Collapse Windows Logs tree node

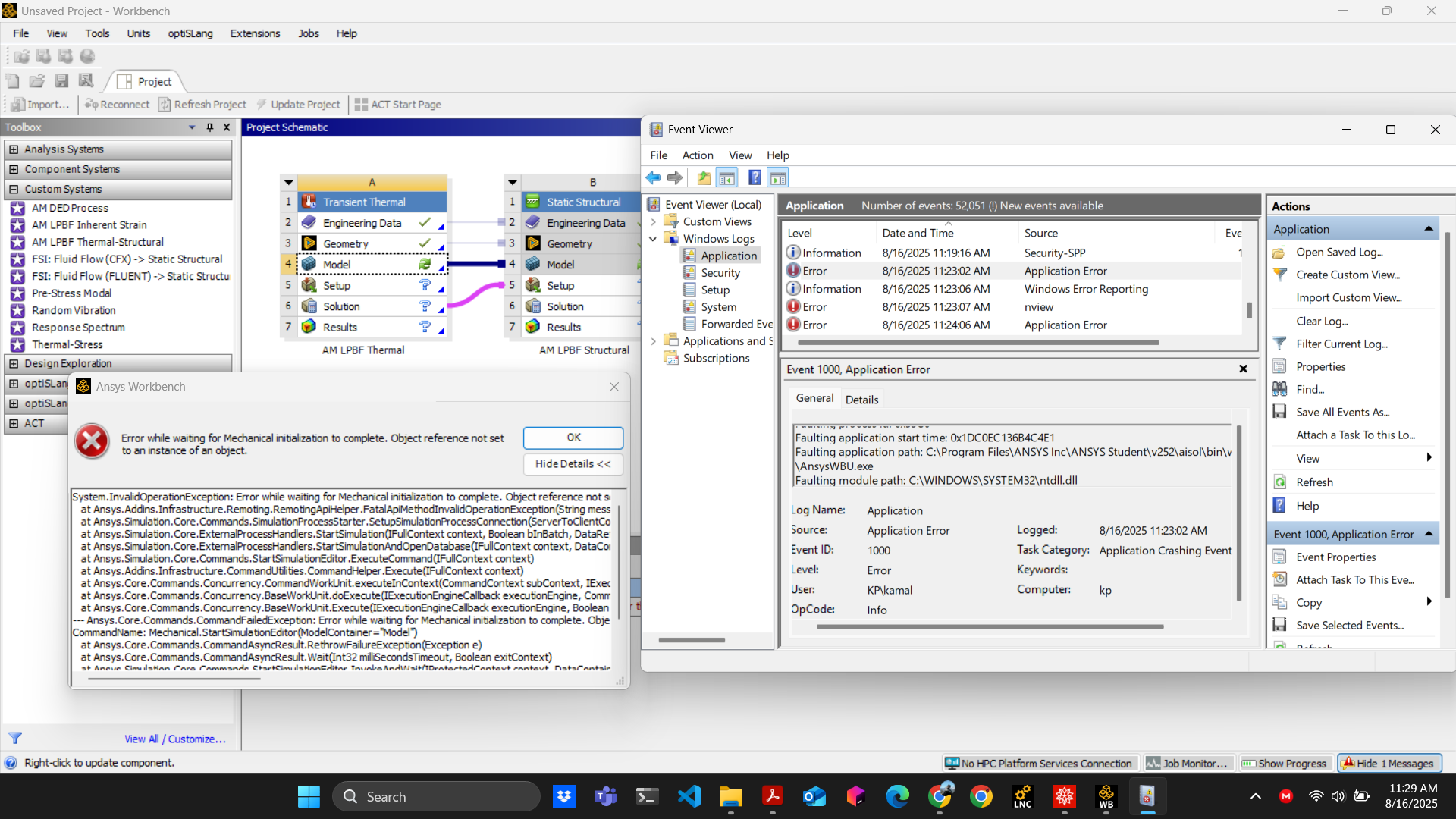tap(653, 239)
